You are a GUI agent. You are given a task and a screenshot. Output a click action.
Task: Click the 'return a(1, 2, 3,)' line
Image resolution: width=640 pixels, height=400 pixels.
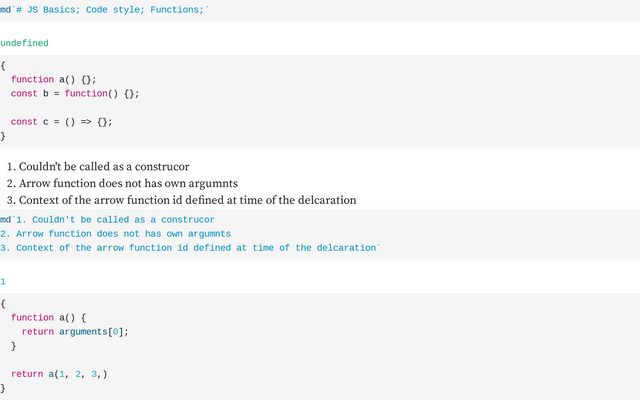(x=59, y=374)
